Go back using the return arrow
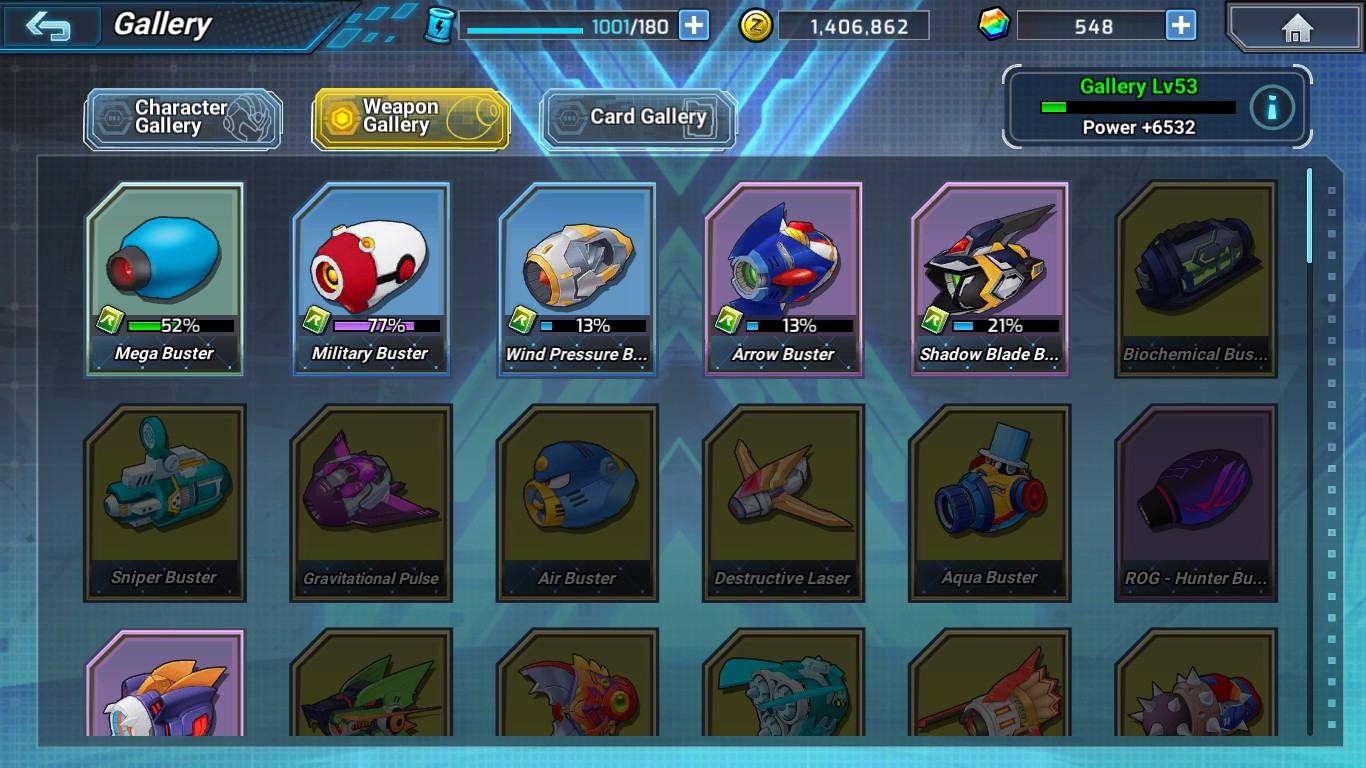This screenshot has height=768, width=1366. [49, 26]
